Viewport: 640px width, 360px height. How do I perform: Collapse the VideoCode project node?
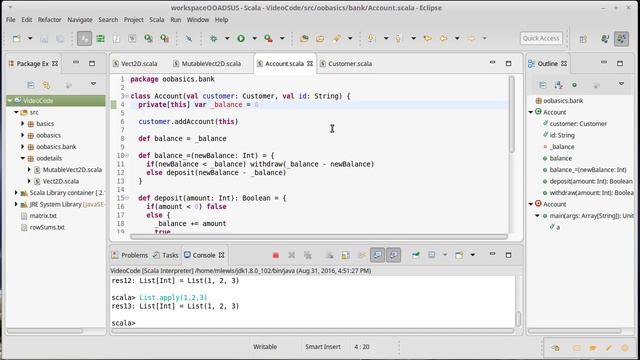[10, 100]
